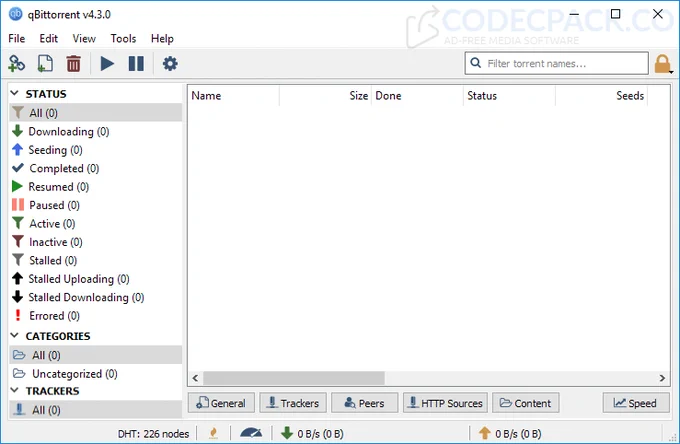Click the connection status flame icon
This screenshot has width=680, height=444.
coord(213,433)
